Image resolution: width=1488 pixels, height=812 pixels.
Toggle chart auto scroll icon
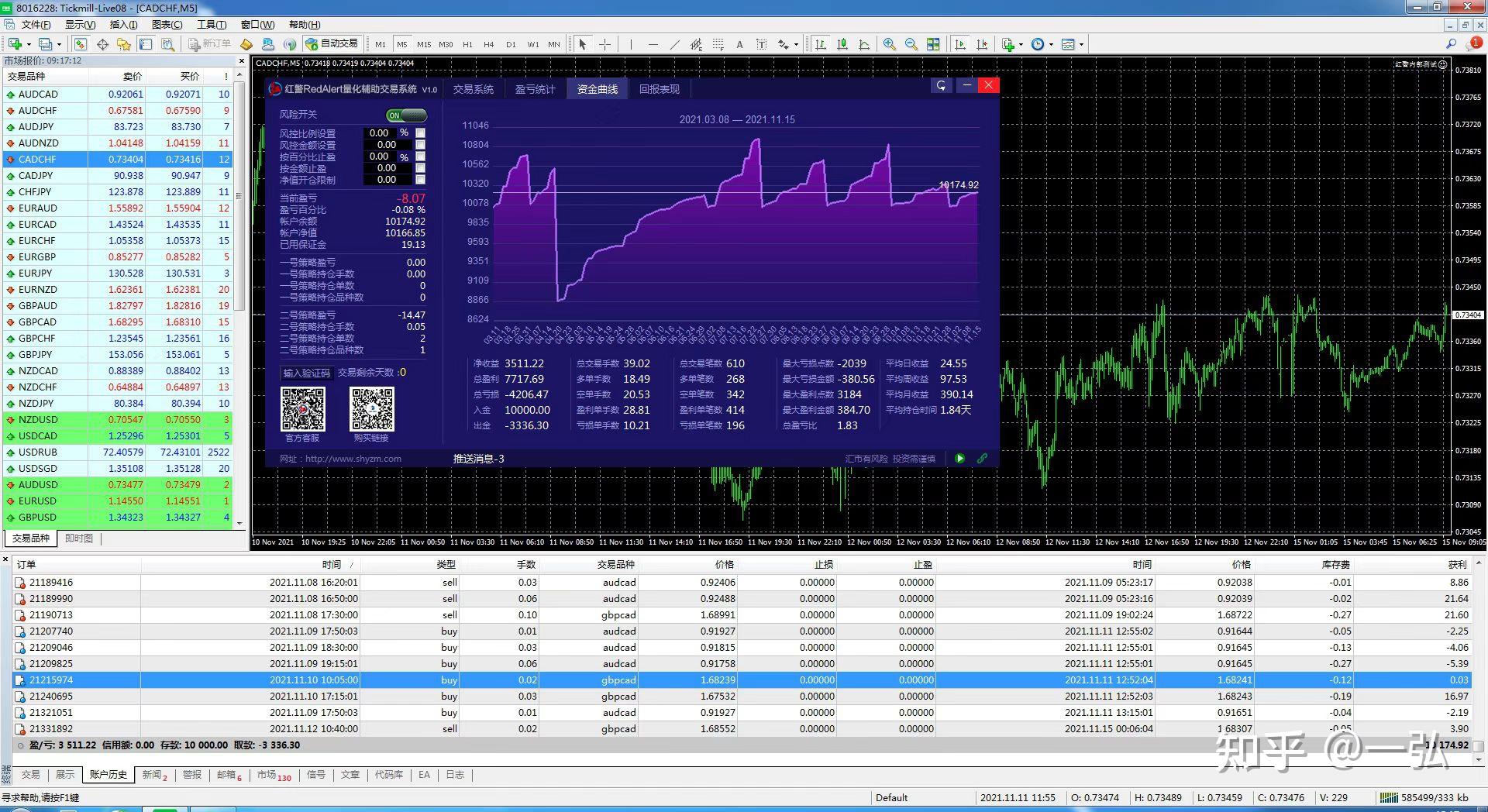click(x=960, y=44)
